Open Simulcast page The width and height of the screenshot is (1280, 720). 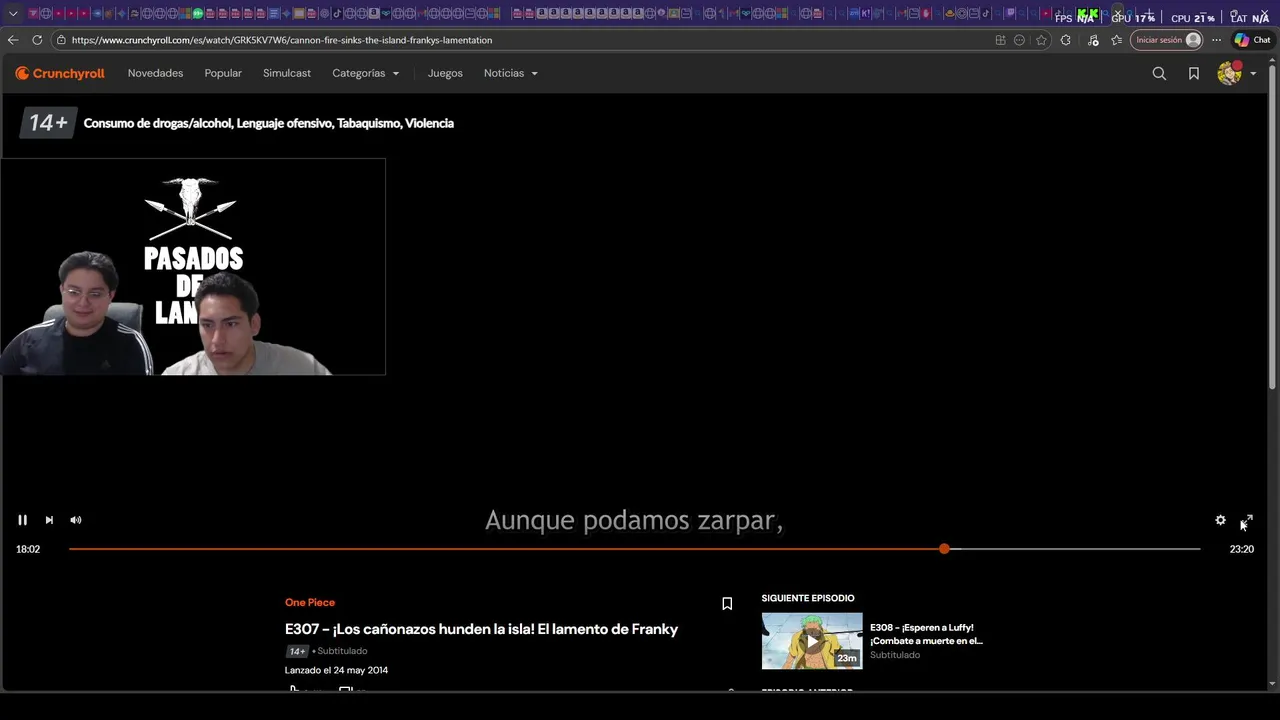click(x=287, y=73)
